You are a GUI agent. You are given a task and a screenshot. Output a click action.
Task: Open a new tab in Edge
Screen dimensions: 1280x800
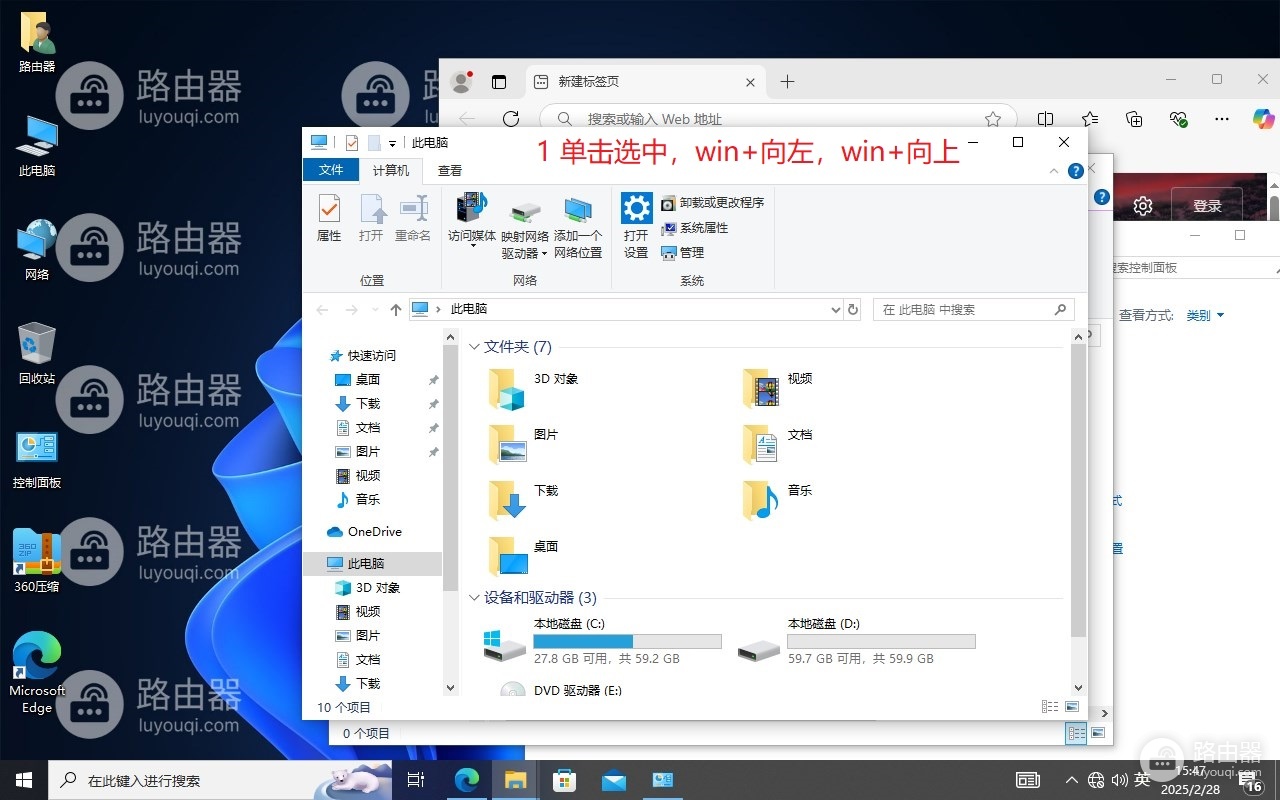(x=787, y=82)
